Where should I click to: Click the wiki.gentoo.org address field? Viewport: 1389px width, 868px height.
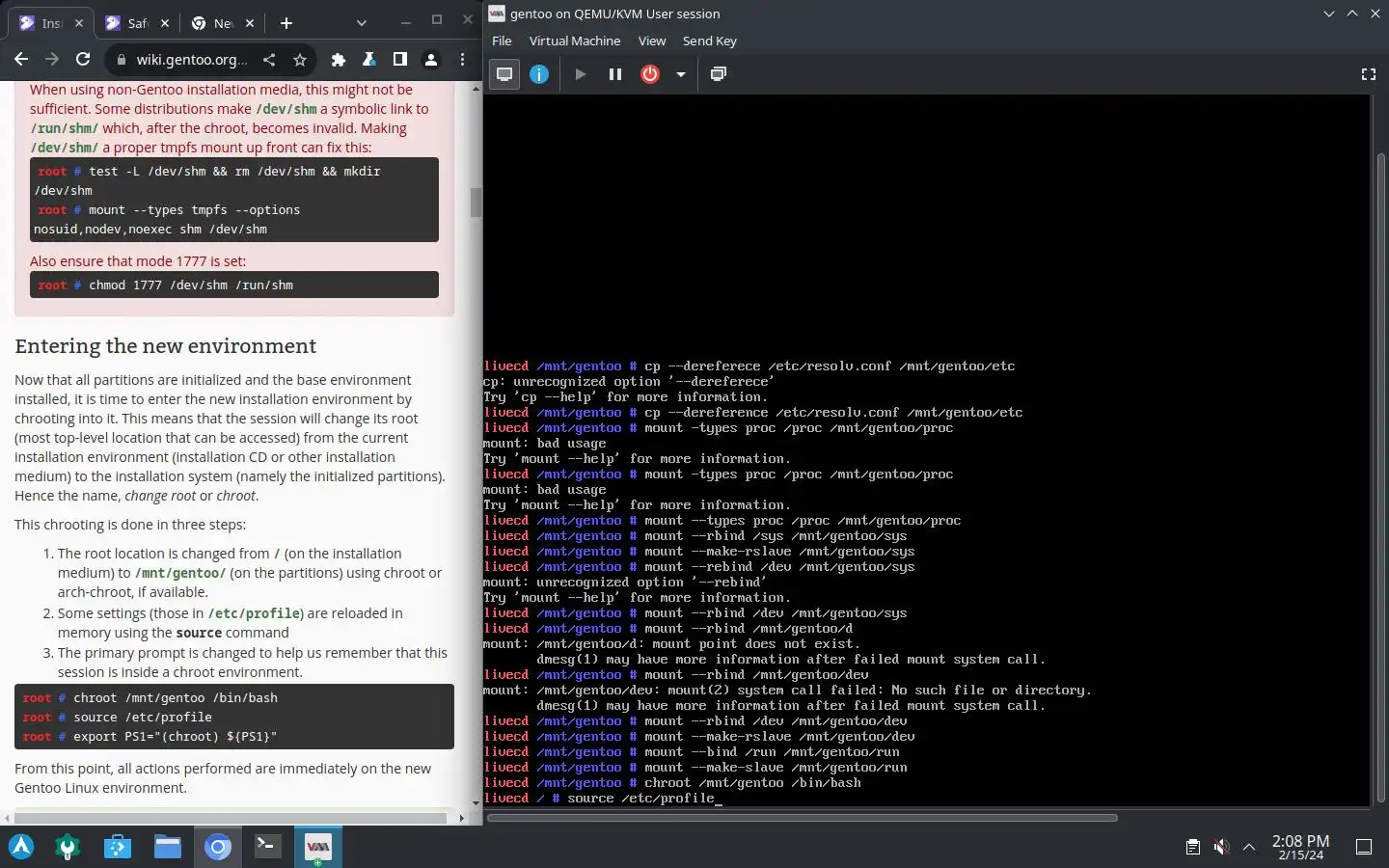(192, 60)
